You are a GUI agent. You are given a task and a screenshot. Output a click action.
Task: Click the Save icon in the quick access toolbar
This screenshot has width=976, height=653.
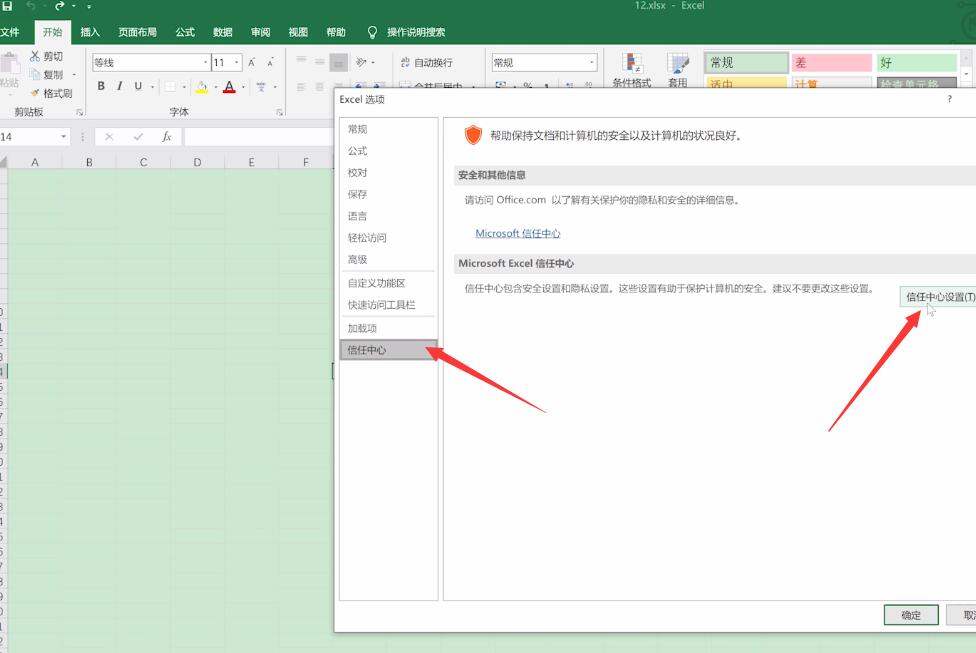7,6
